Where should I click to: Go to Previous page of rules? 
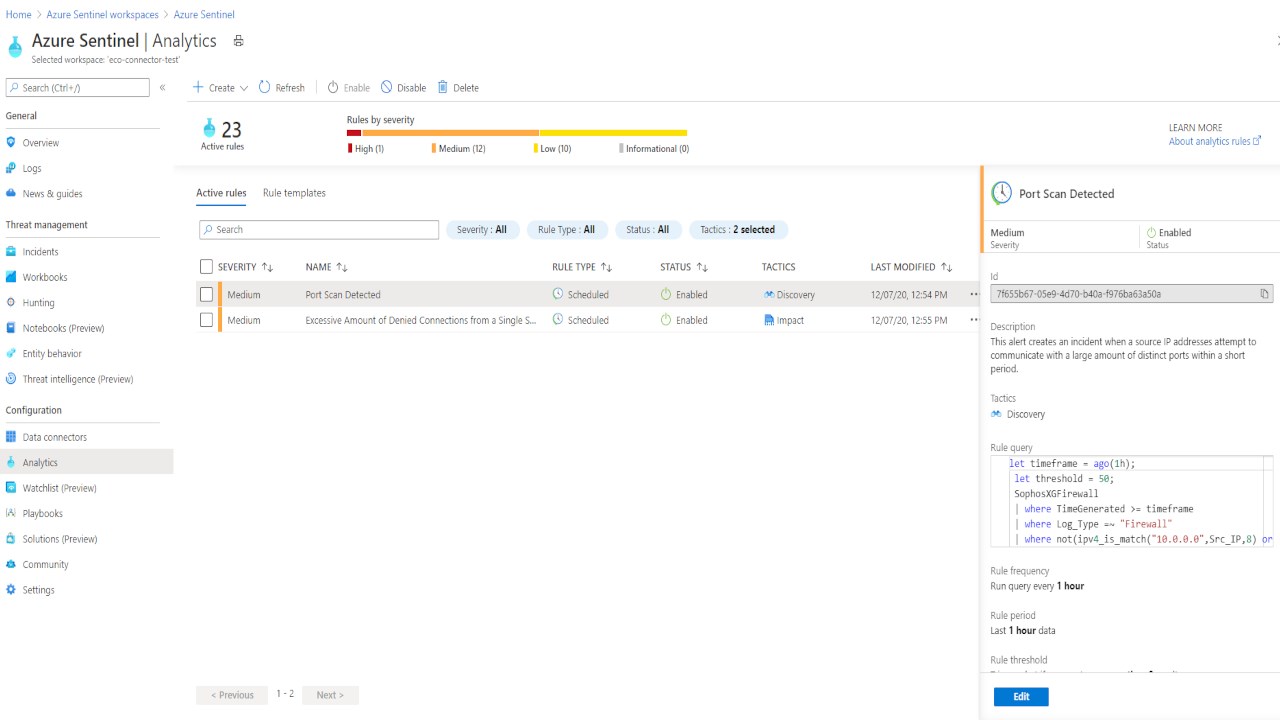coord(232,695)
